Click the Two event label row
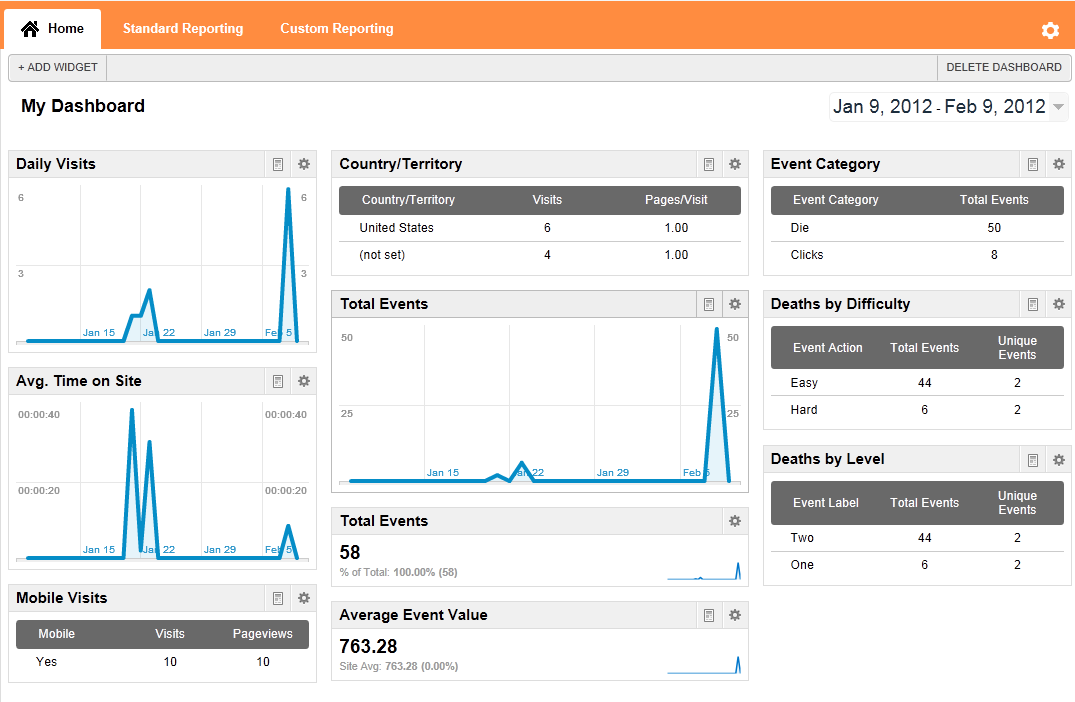 coord(917,538)
